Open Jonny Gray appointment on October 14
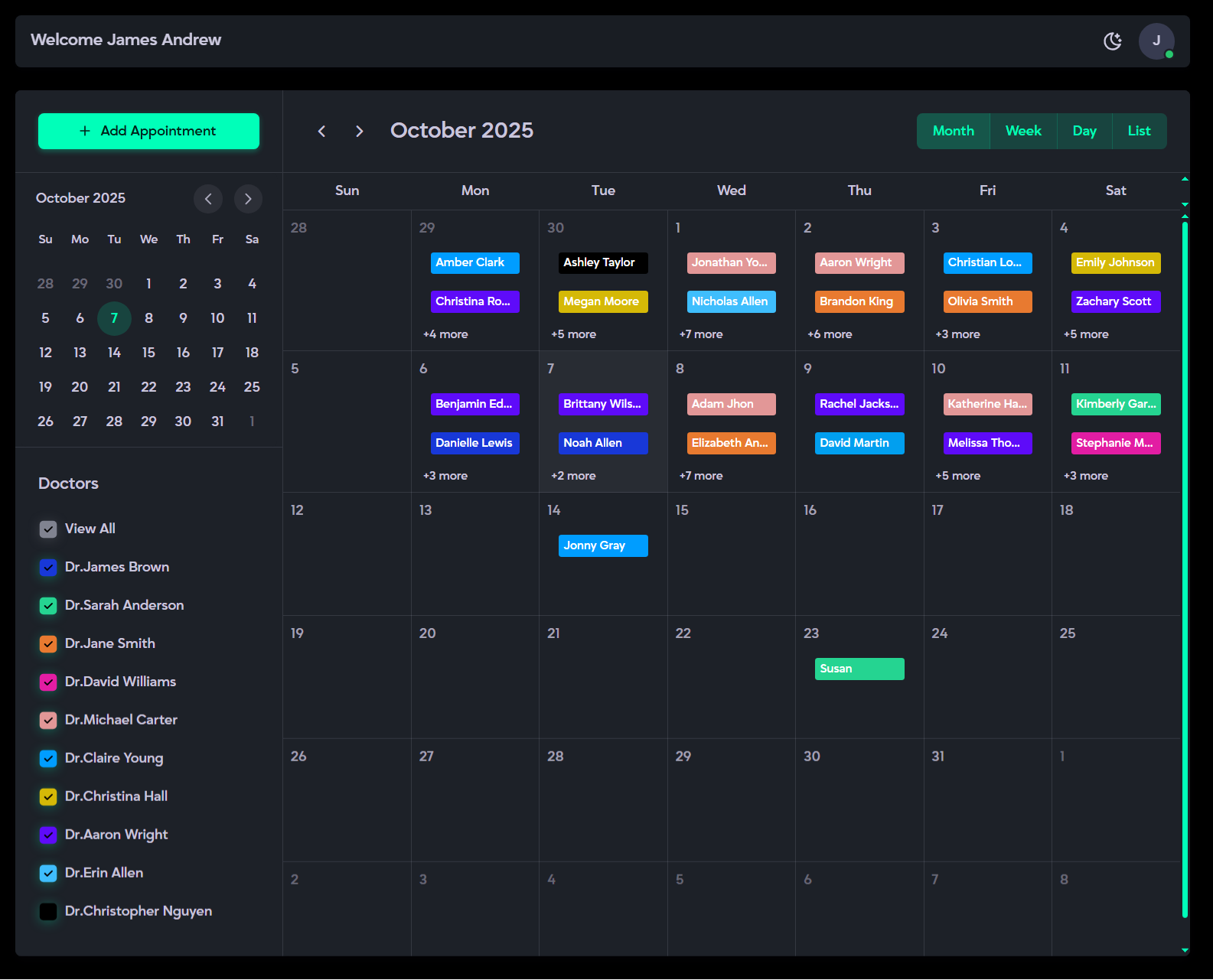The height and width of the screenshot is (980, 1213). (x=603, y=545)
